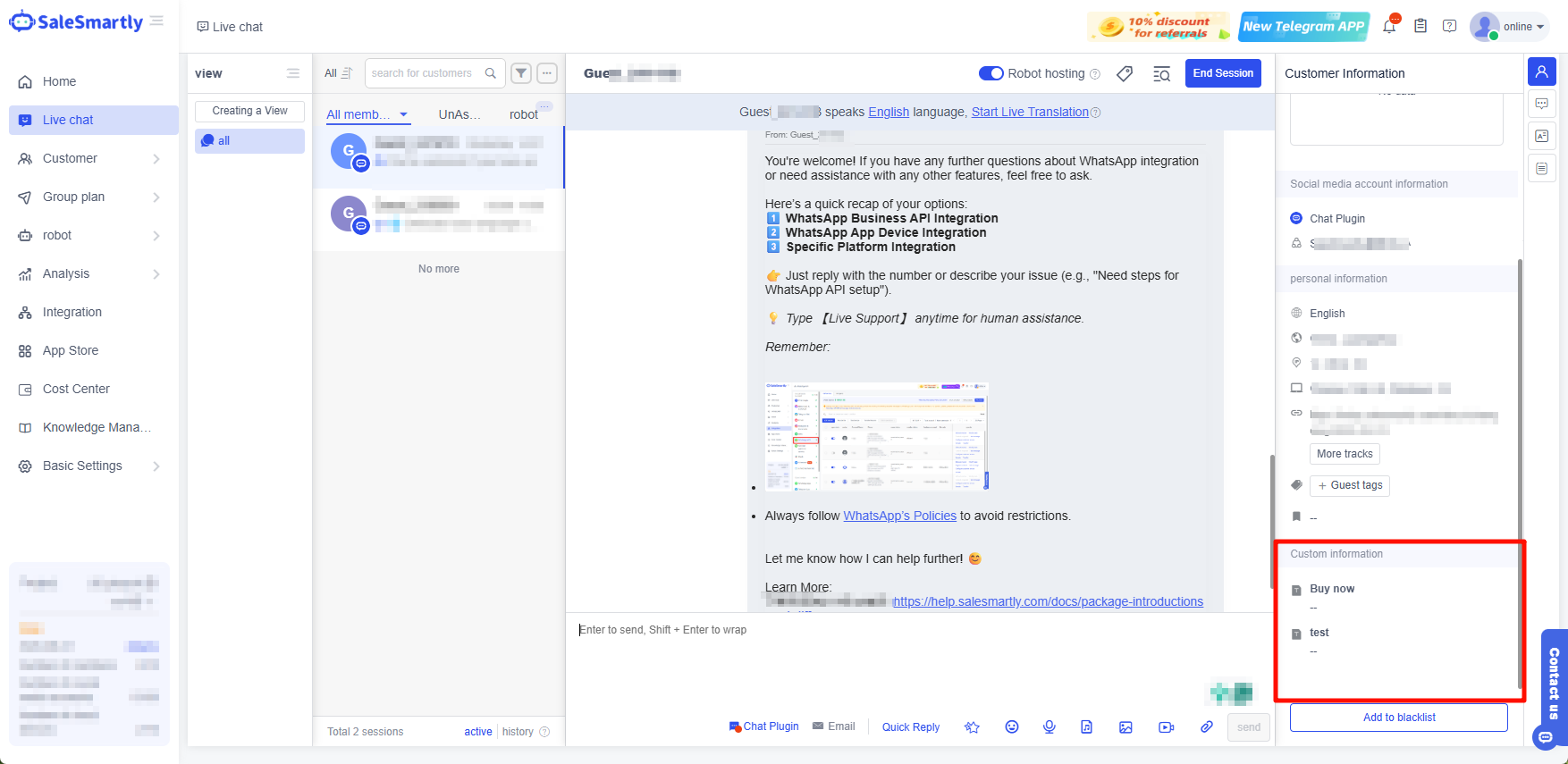Click the emoji picker icon

[x=1011, y=727]
